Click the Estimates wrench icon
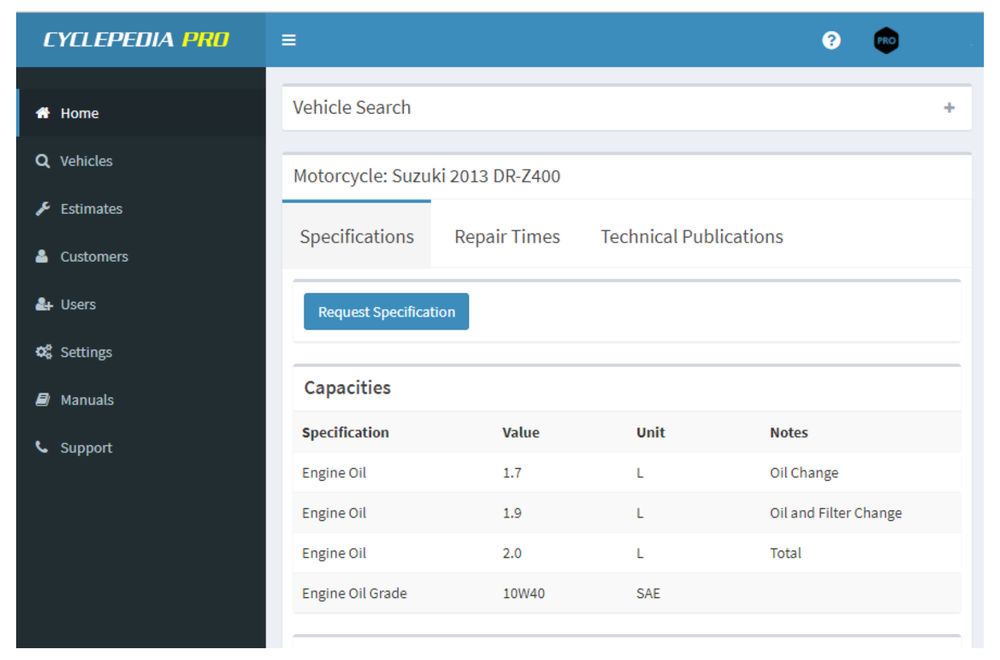Screen dimensions: 1000x660 43,209
